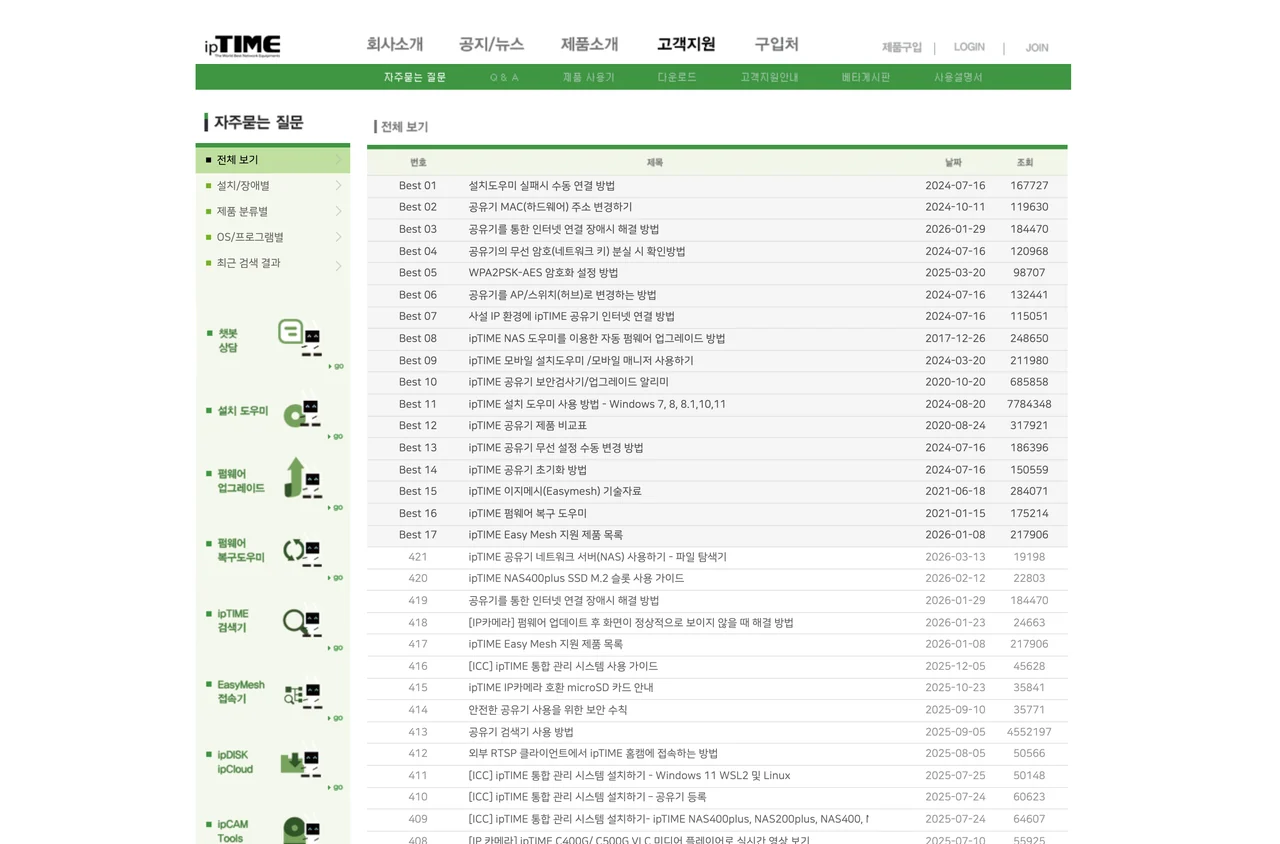Click the 'Best 11' number cell
This screenshot has width=1280, height=844.
(418, 404)
